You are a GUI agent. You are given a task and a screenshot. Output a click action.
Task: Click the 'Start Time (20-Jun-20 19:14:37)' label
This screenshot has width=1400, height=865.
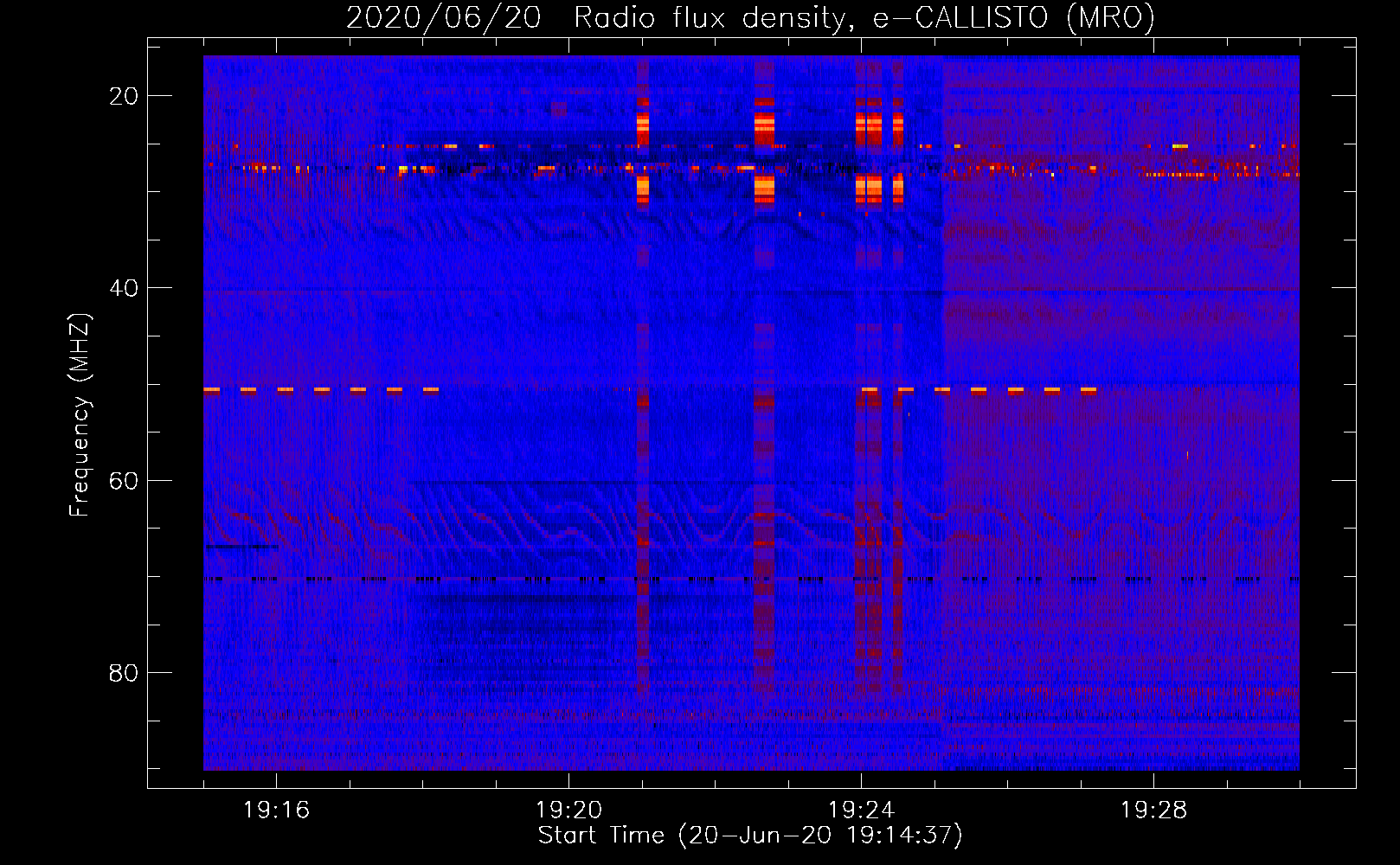point(750,836)
